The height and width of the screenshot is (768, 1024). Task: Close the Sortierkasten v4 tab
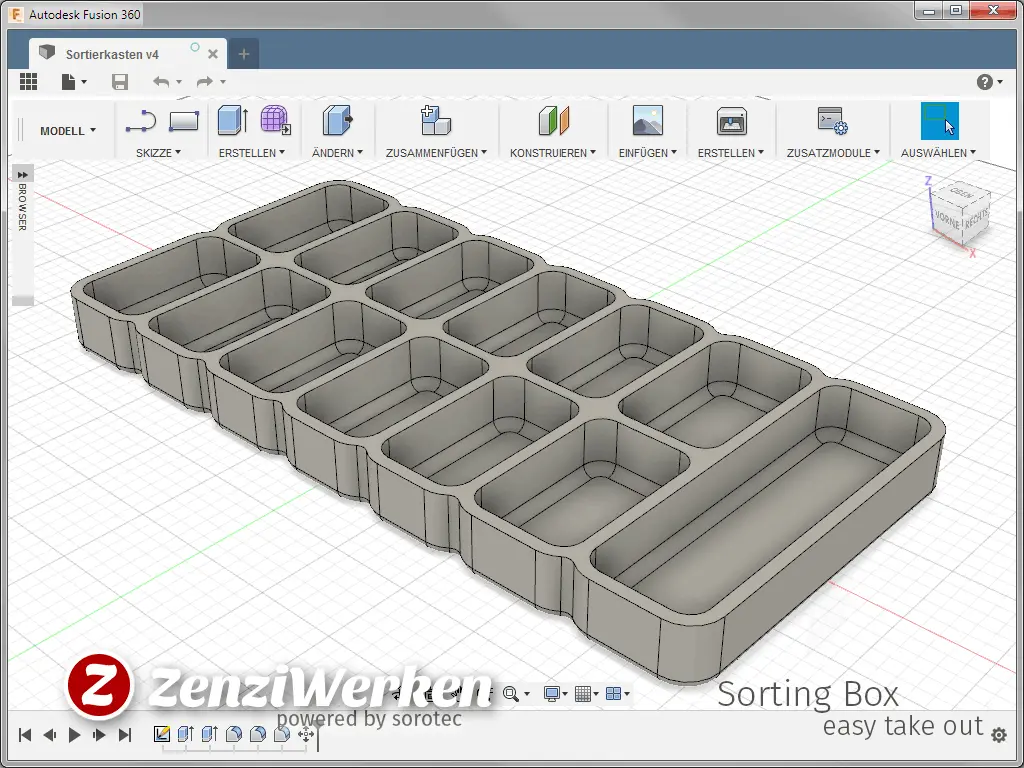click(213, 54)
